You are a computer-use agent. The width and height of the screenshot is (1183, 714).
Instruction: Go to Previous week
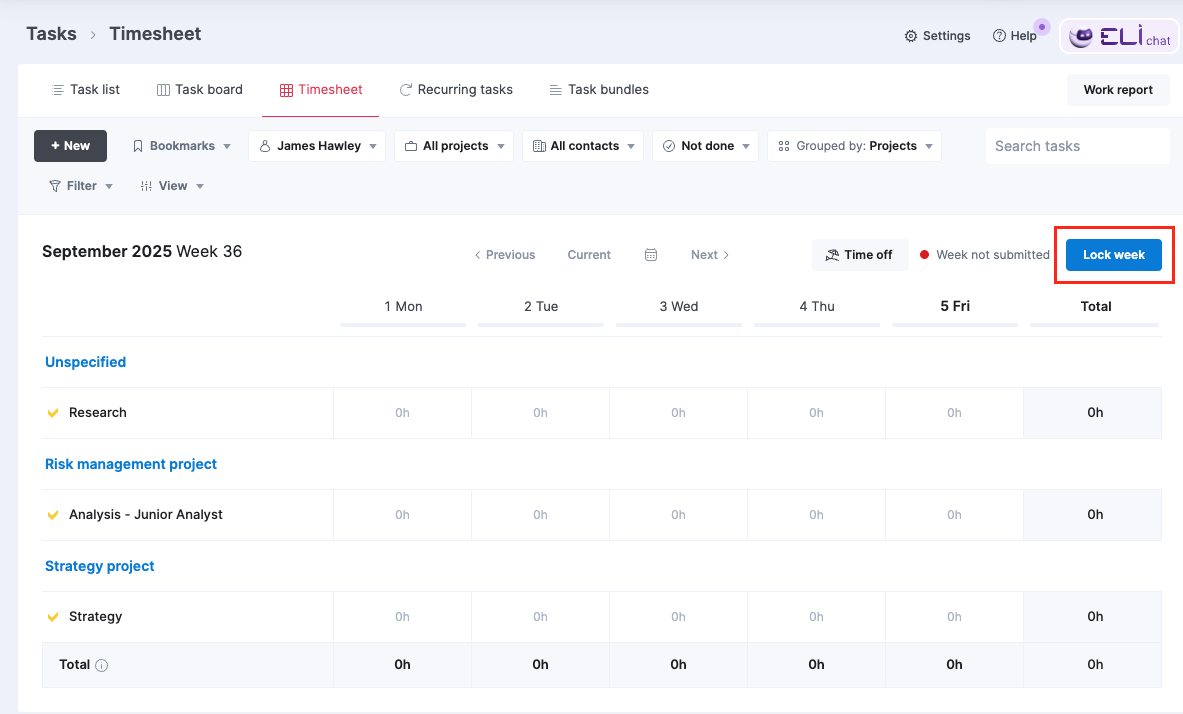click(x=505, y=255)
